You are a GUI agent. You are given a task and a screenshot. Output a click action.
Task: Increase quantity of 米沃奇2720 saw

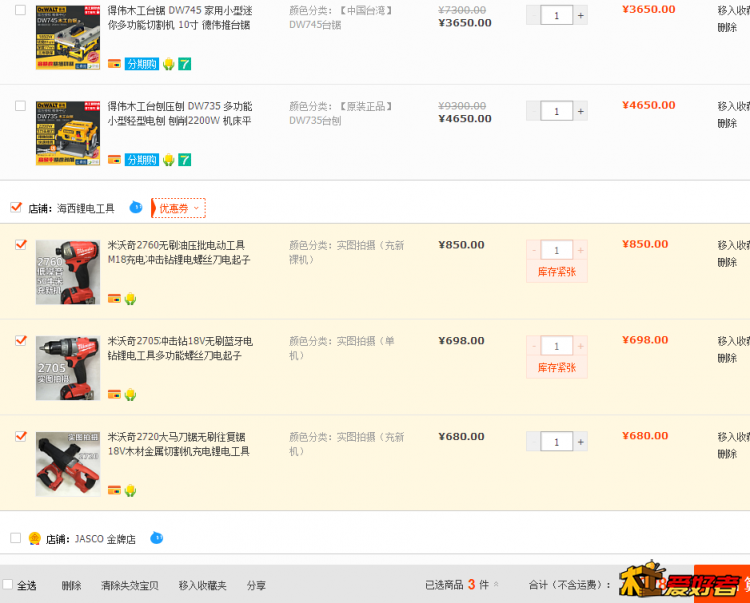point(580,441)
